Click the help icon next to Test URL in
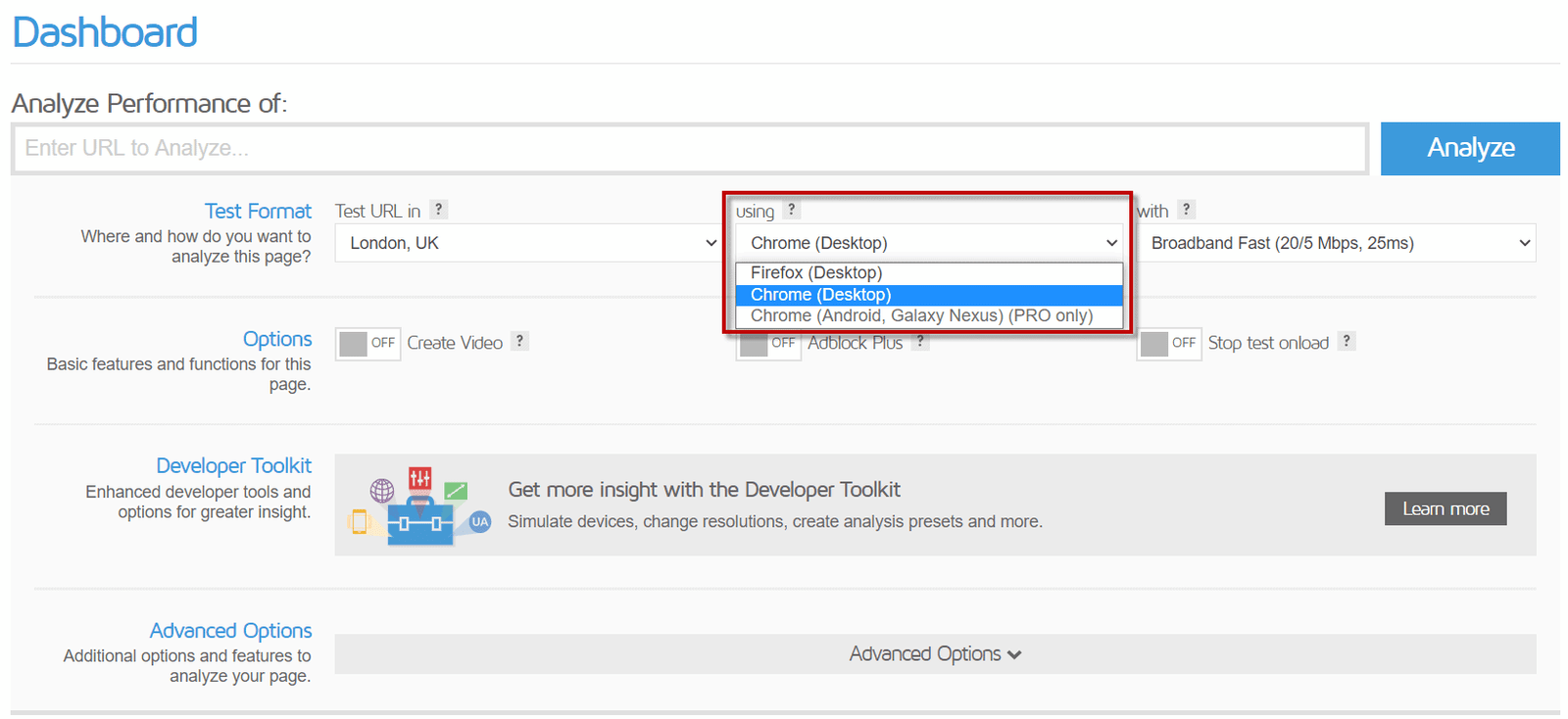The image size is (1568, 719). click(x=439, y=210)
